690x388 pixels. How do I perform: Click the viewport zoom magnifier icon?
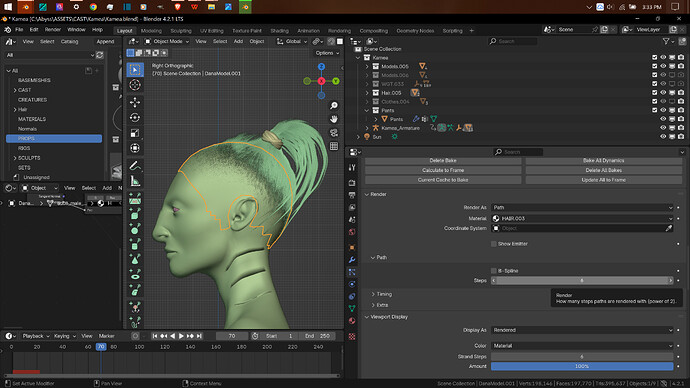(334, 106)
